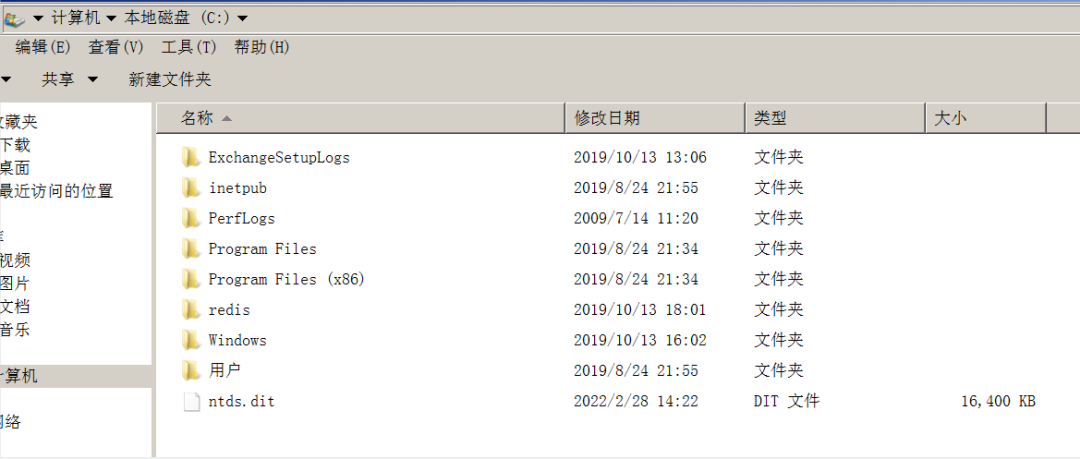This screenshot has height=459, width=1080.
Task: Click the ntds.dit file icon
Action: [191, 401]
